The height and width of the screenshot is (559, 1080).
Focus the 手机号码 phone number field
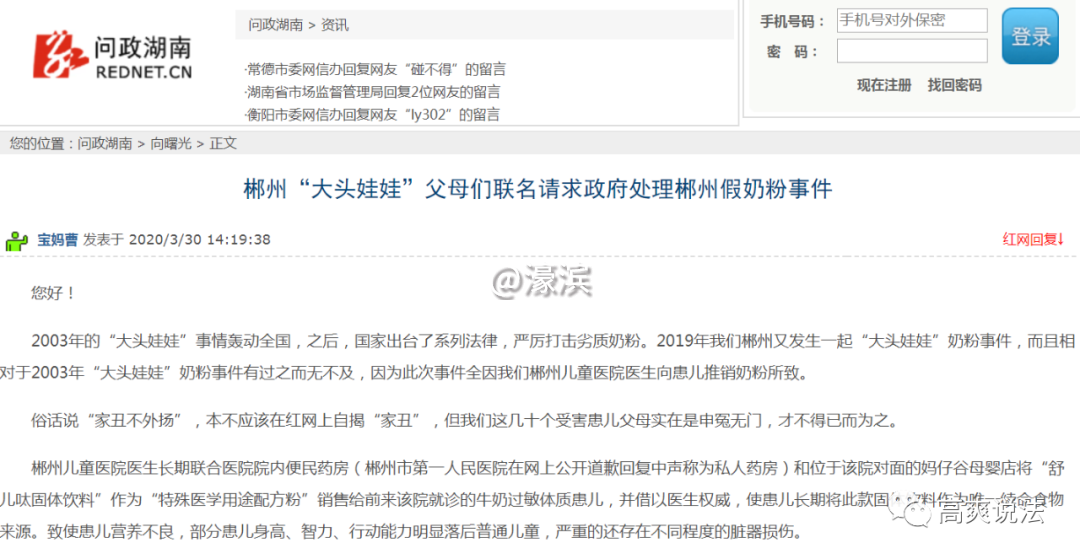pyautogui.click(x=911, y=21)
